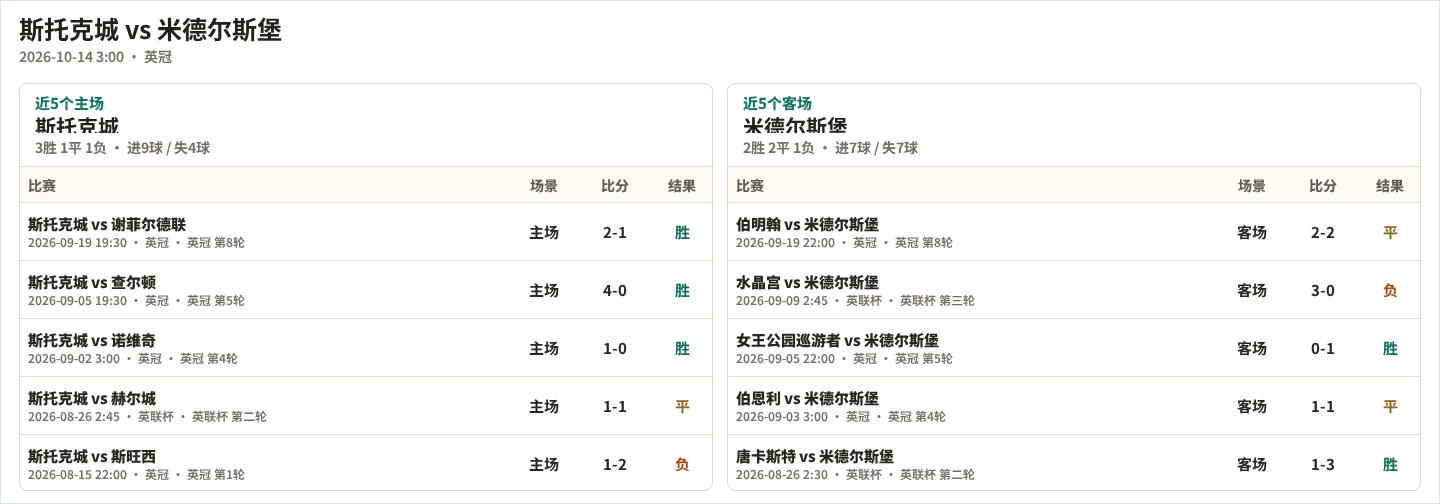Open the 唐卡斯特 vs 米德尔斯堡 match row
The width and height of the screenshot is (1440, 504).
(1074, 463)
